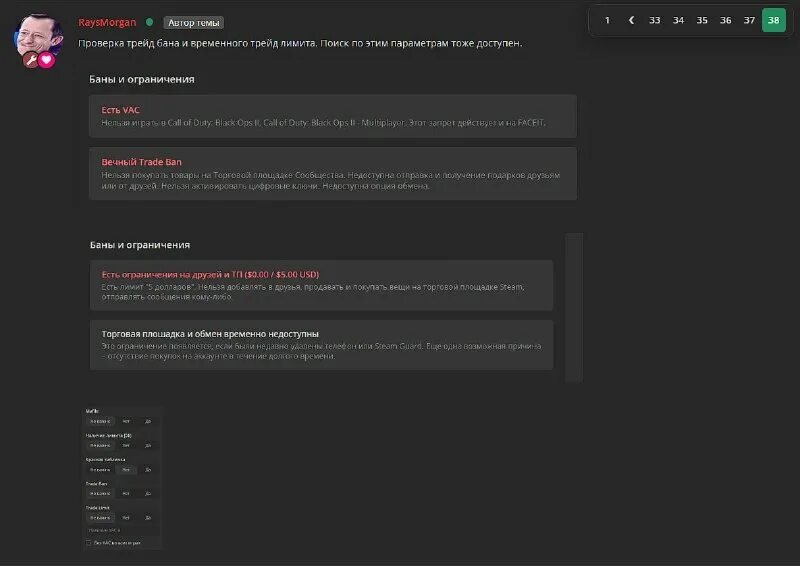Select "Да" in the Trade Ban filter row
The height and width of the screenshot is (566, 800).
pos(148,494)
